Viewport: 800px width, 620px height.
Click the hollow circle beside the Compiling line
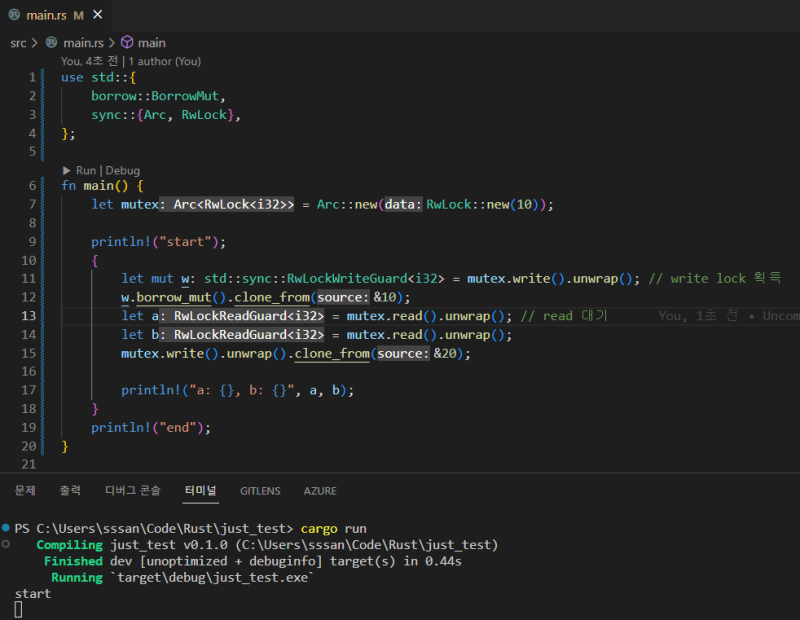7,545
